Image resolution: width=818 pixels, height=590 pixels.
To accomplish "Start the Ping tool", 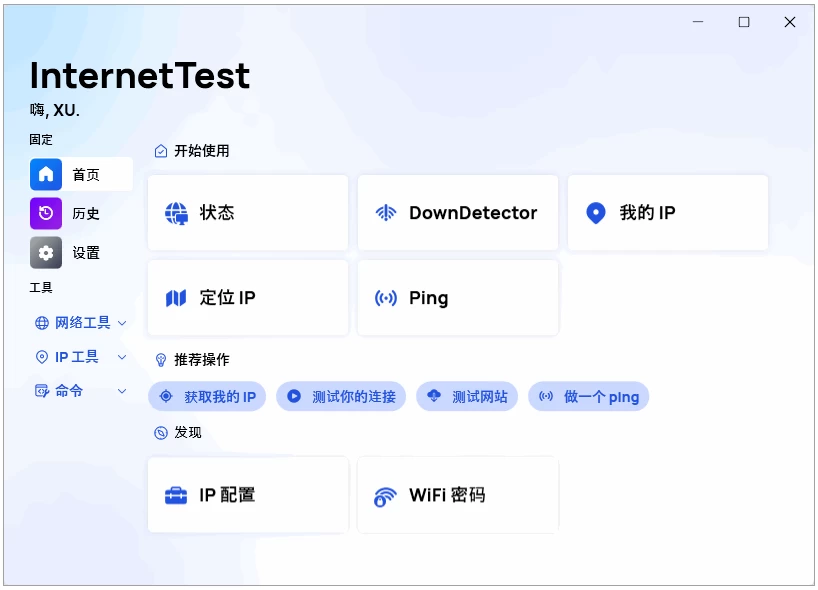I will [x=457, y=297].
